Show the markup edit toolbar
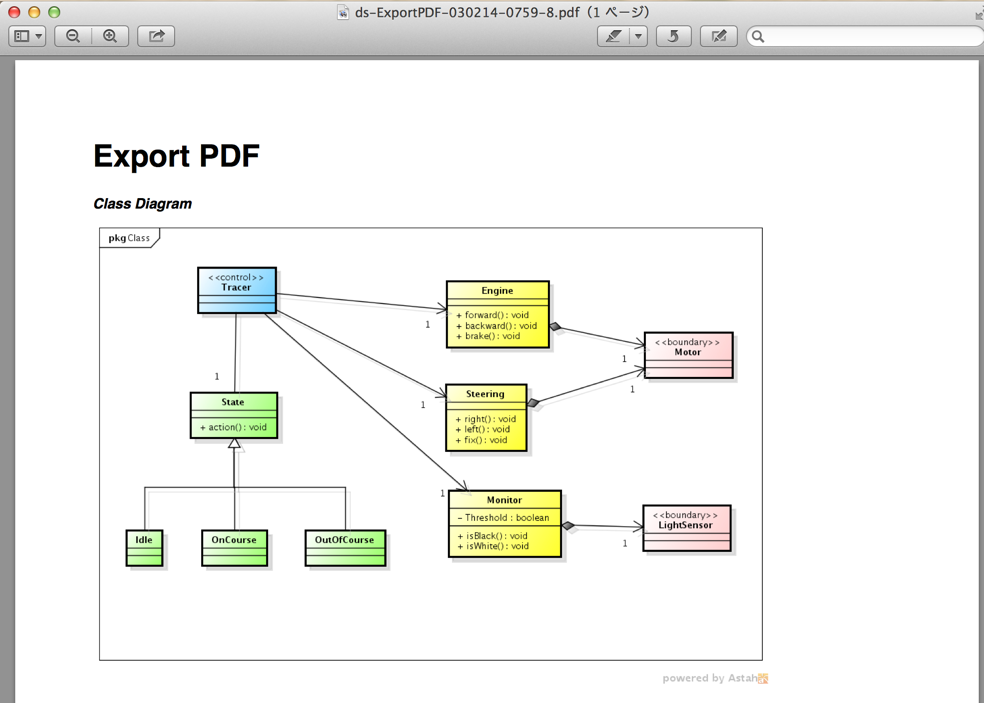This screenshot has height=703, width=984. click(x=719, y=36)
